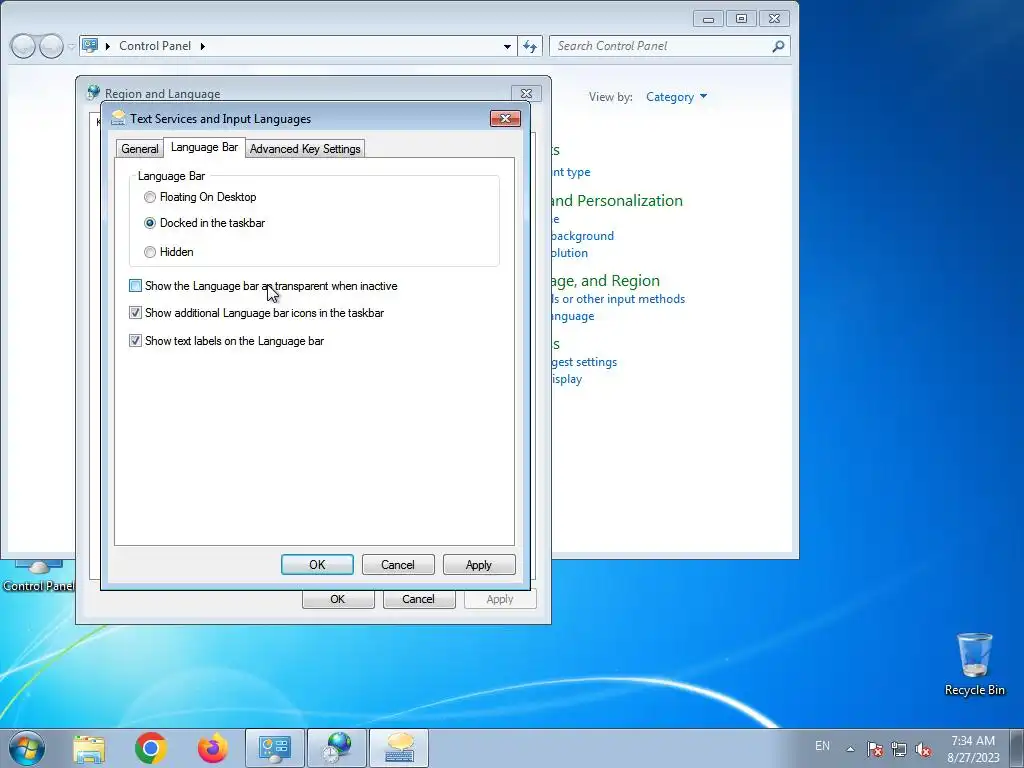The height and width of the screenshot is (768, 1024).
Task: Open File Explorer from the taskbar
Action: 89,748
